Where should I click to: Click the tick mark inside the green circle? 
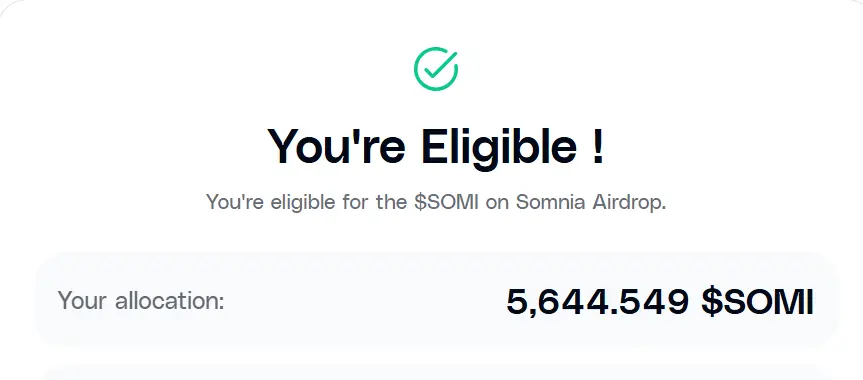(440, 66)
